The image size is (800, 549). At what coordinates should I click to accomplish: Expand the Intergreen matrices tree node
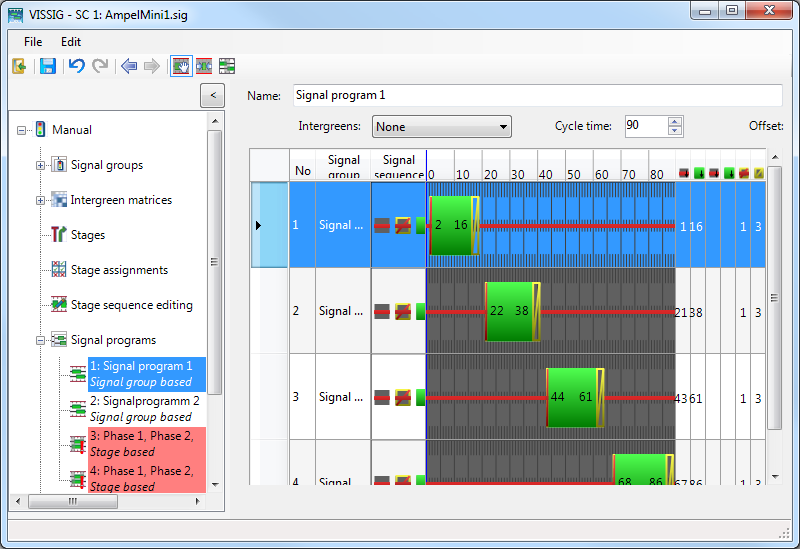(41, 200)
